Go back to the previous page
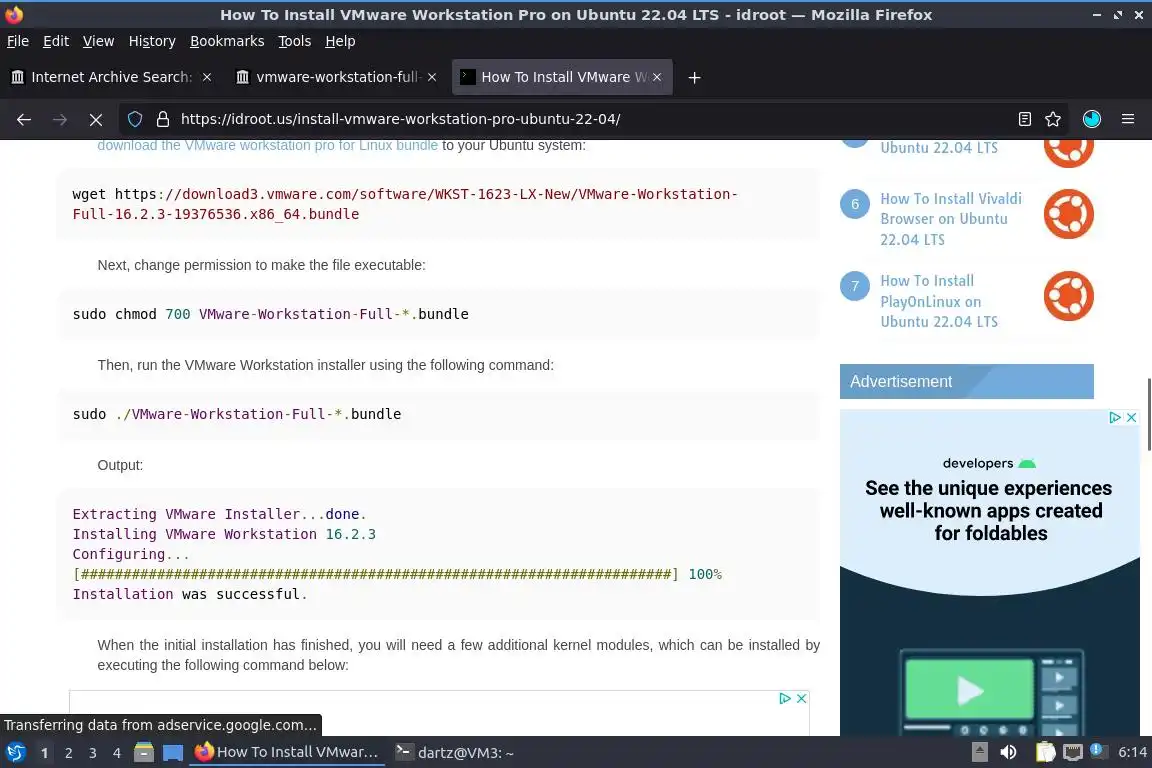 pos(24,119)
